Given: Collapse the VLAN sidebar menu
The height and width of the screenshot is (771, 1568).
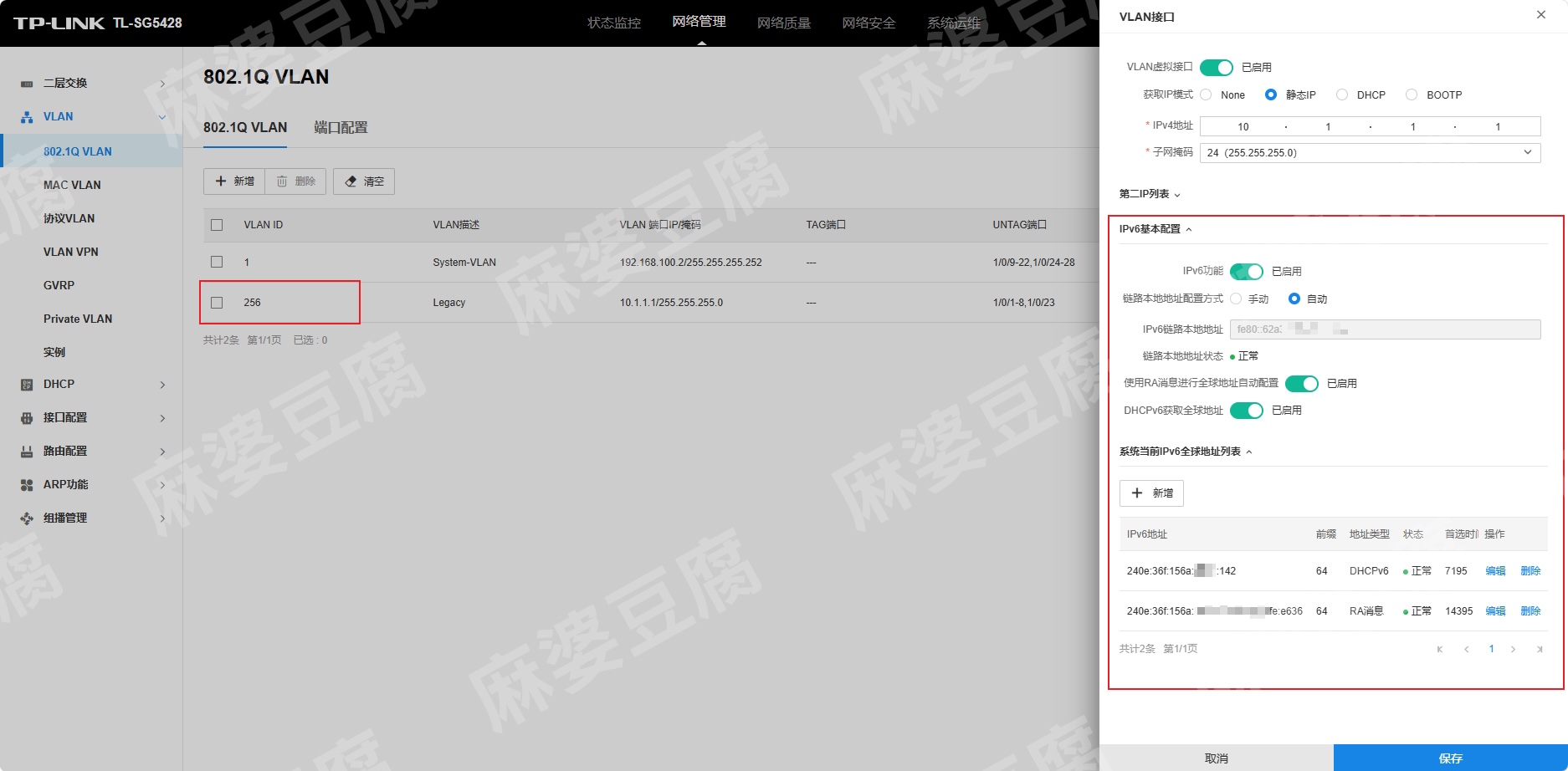Looking at the screenshot, I should pyautogui.click(x=162, y=117).
